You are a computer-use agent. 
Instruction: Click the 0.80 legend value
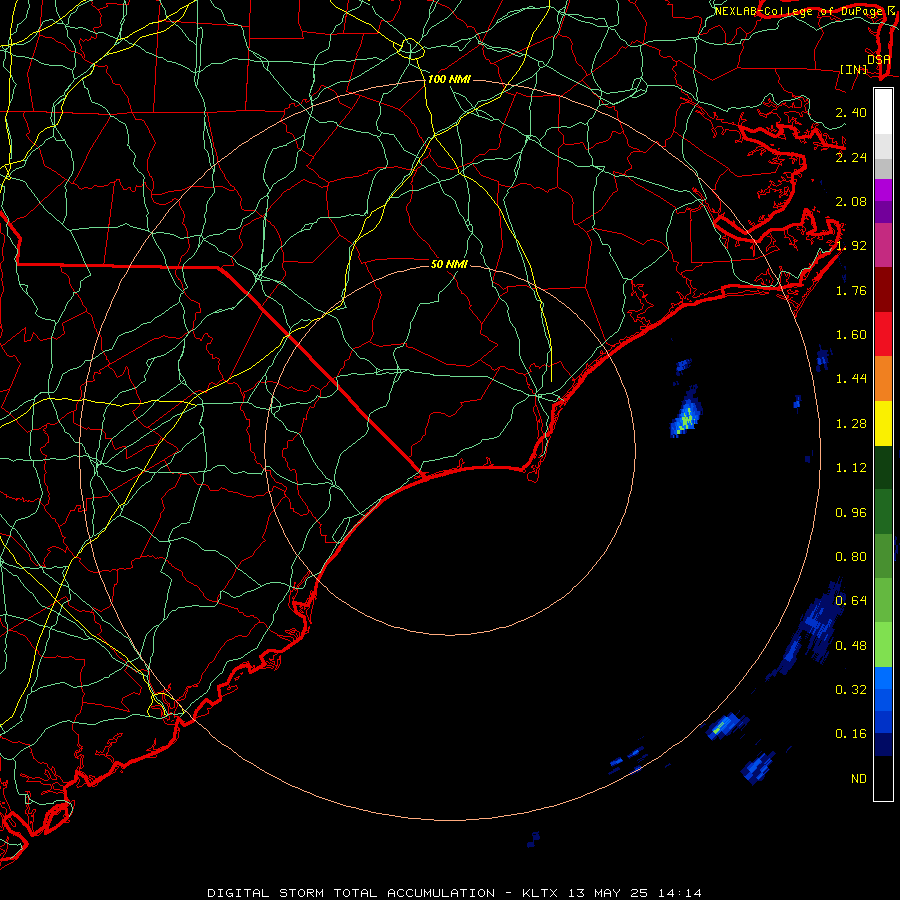851,557
